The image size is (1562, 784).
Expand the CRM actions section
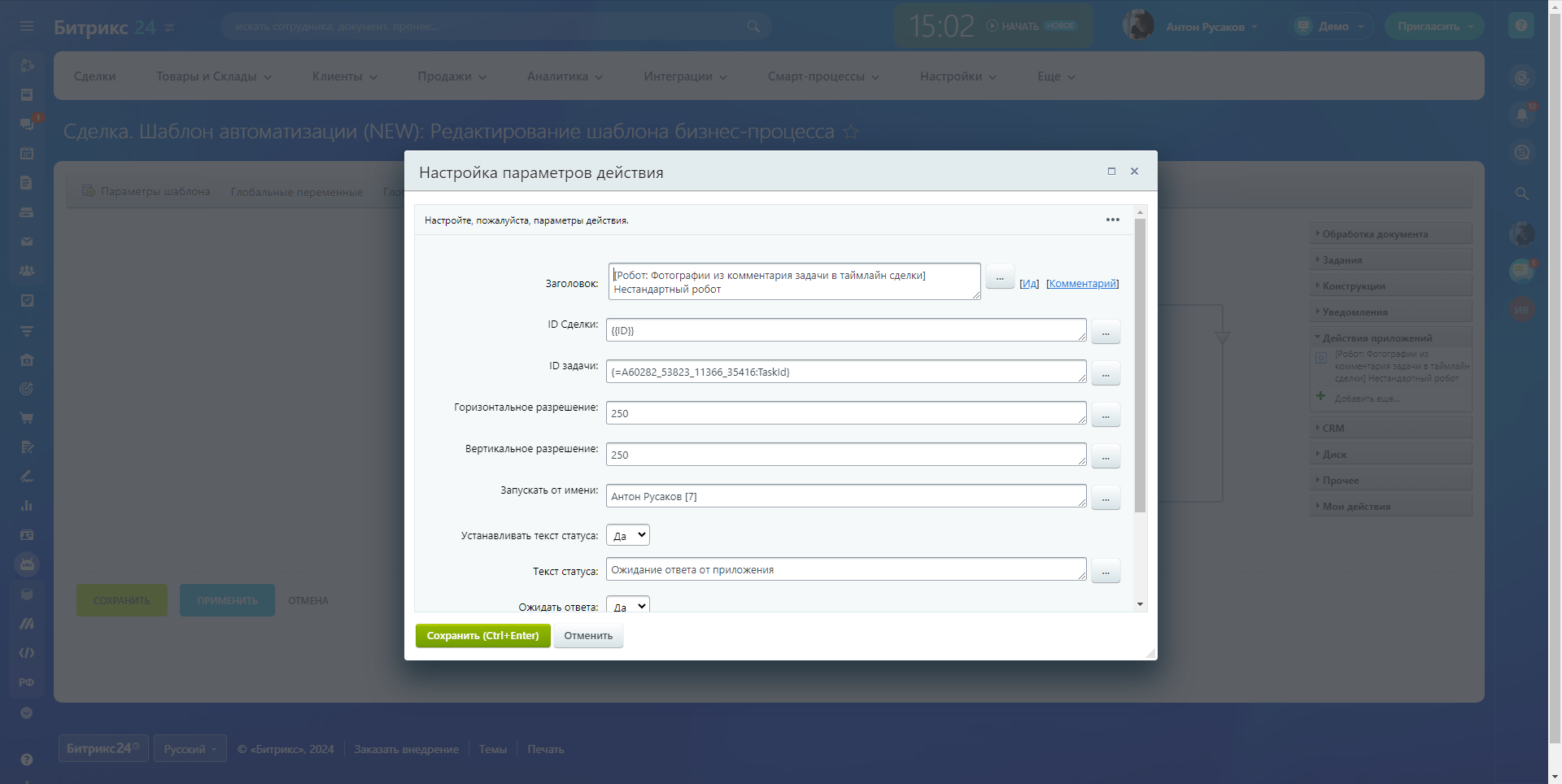1333,428
